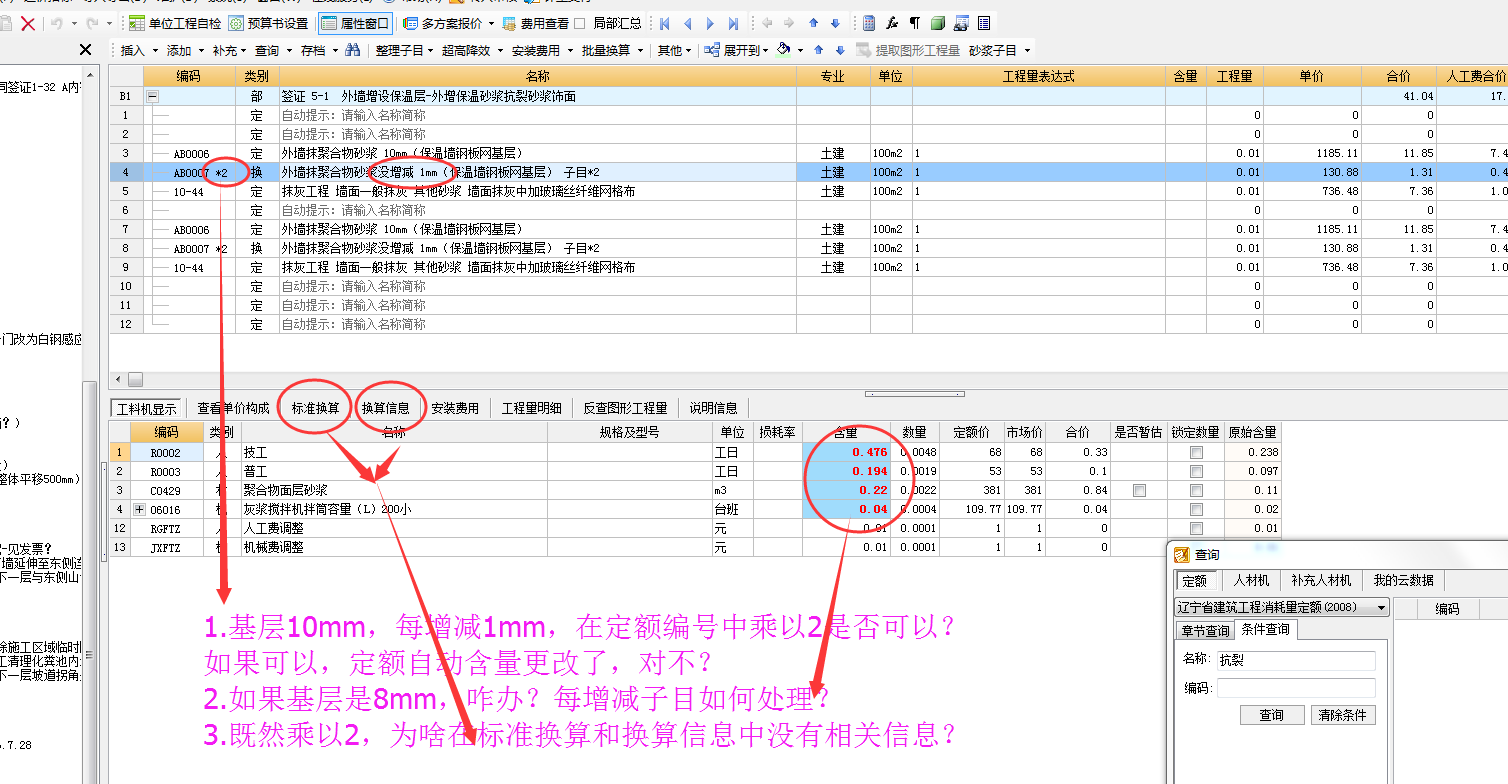
Task: Switch to 查看单价构成 tab
Action: [233, 408]
